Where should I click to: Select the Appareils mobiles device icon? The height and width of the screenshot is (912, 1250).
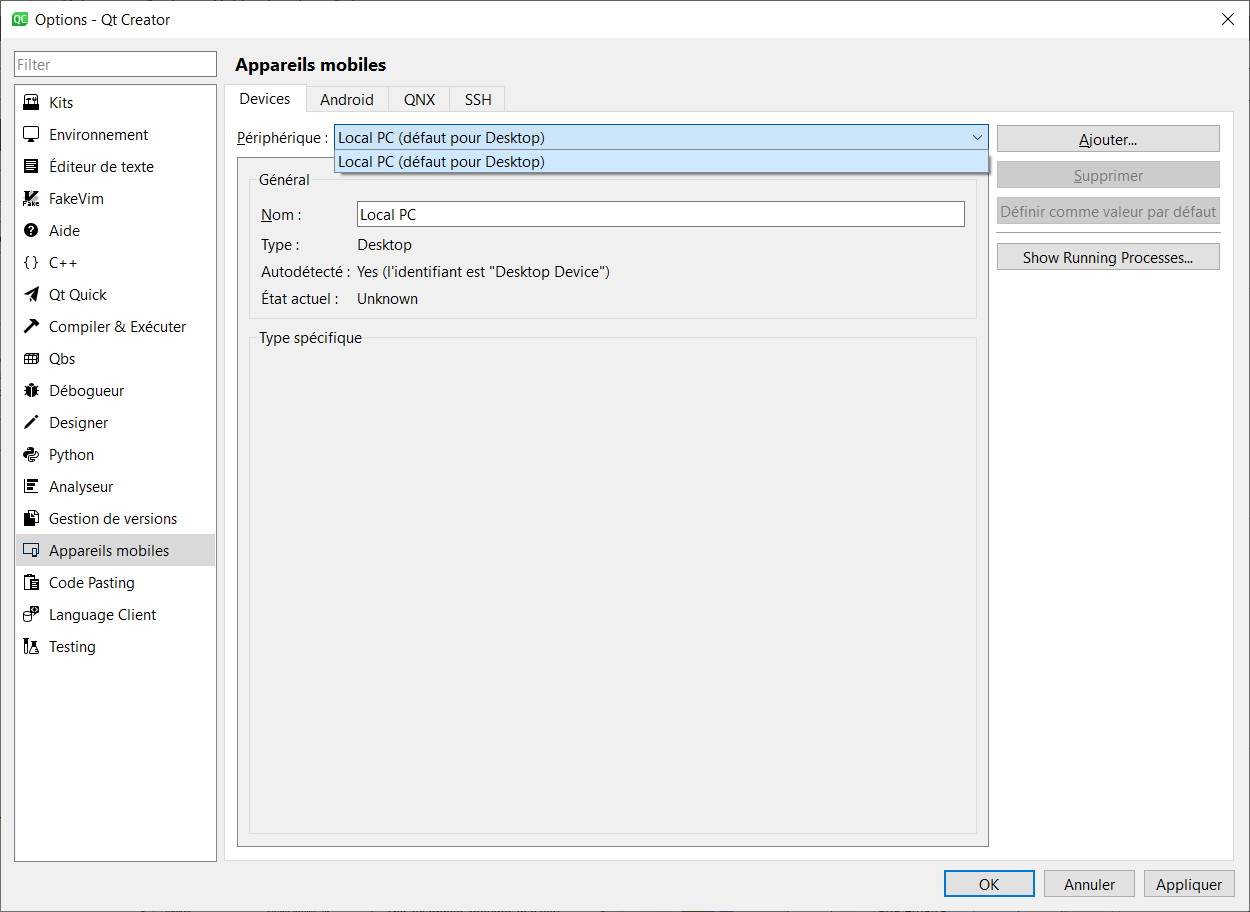[31, 551]
